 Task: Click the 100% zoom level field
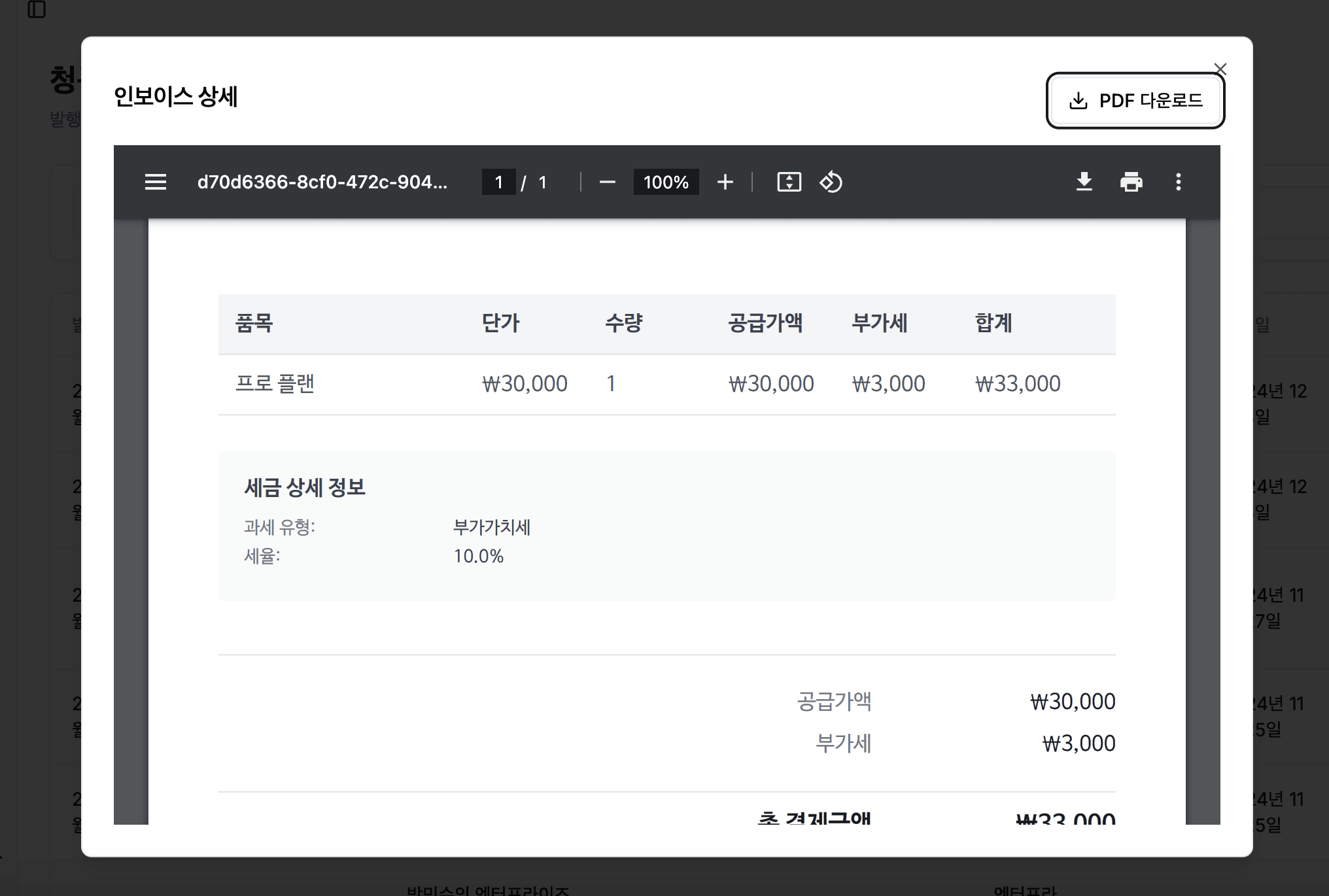click(x=666, y=182)
